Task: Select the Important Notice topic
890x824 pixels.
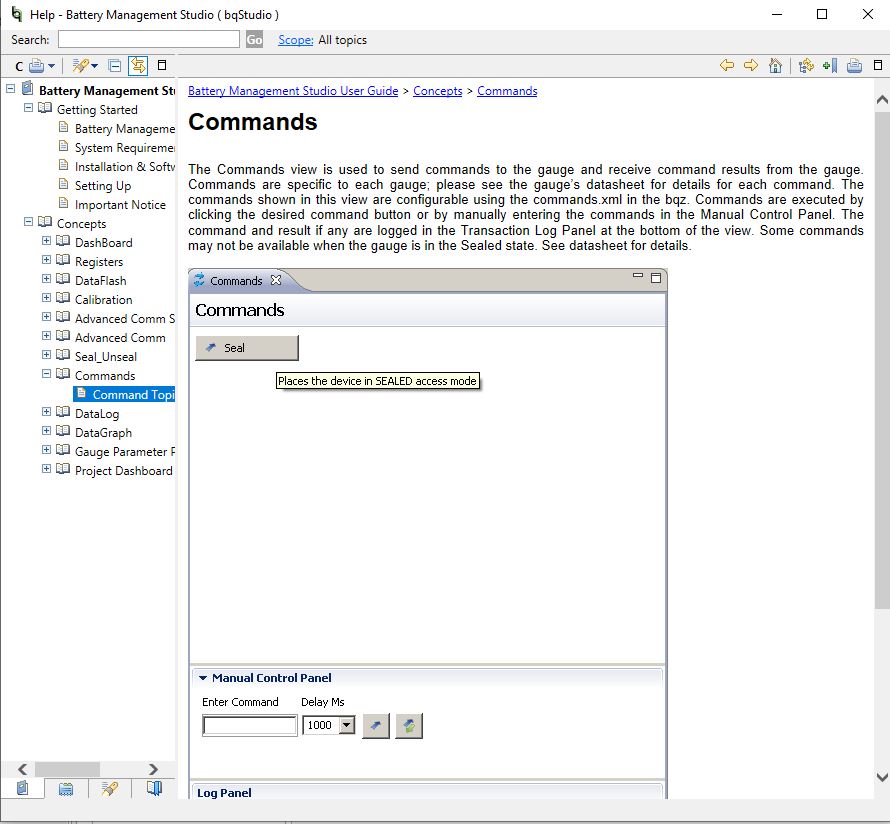Action: point(120,205)
